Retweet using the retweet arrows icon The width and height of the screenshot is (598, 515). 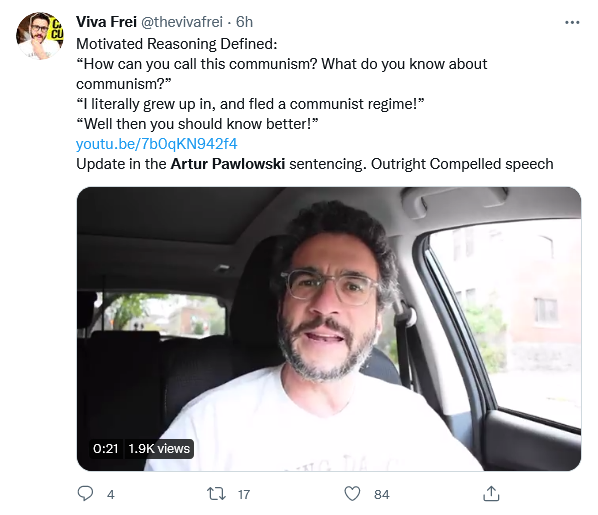[216, 494]
